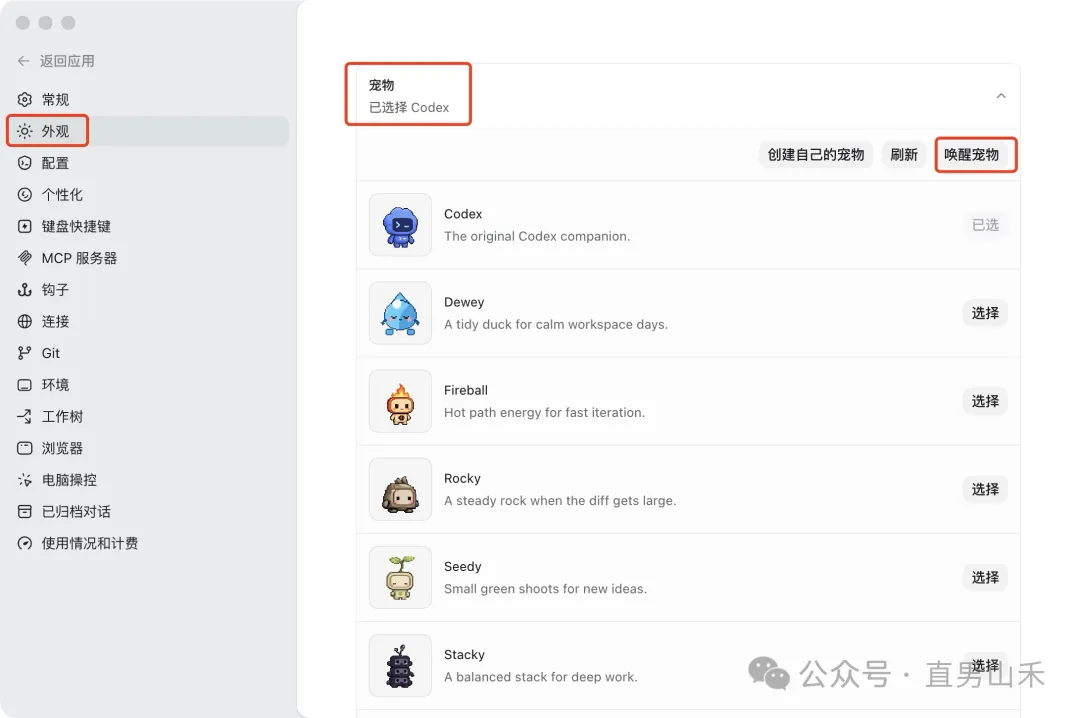Open the 连接 settings page
Image resolution: width=1080 pixels, height=718 pixels.
(148, 322)
